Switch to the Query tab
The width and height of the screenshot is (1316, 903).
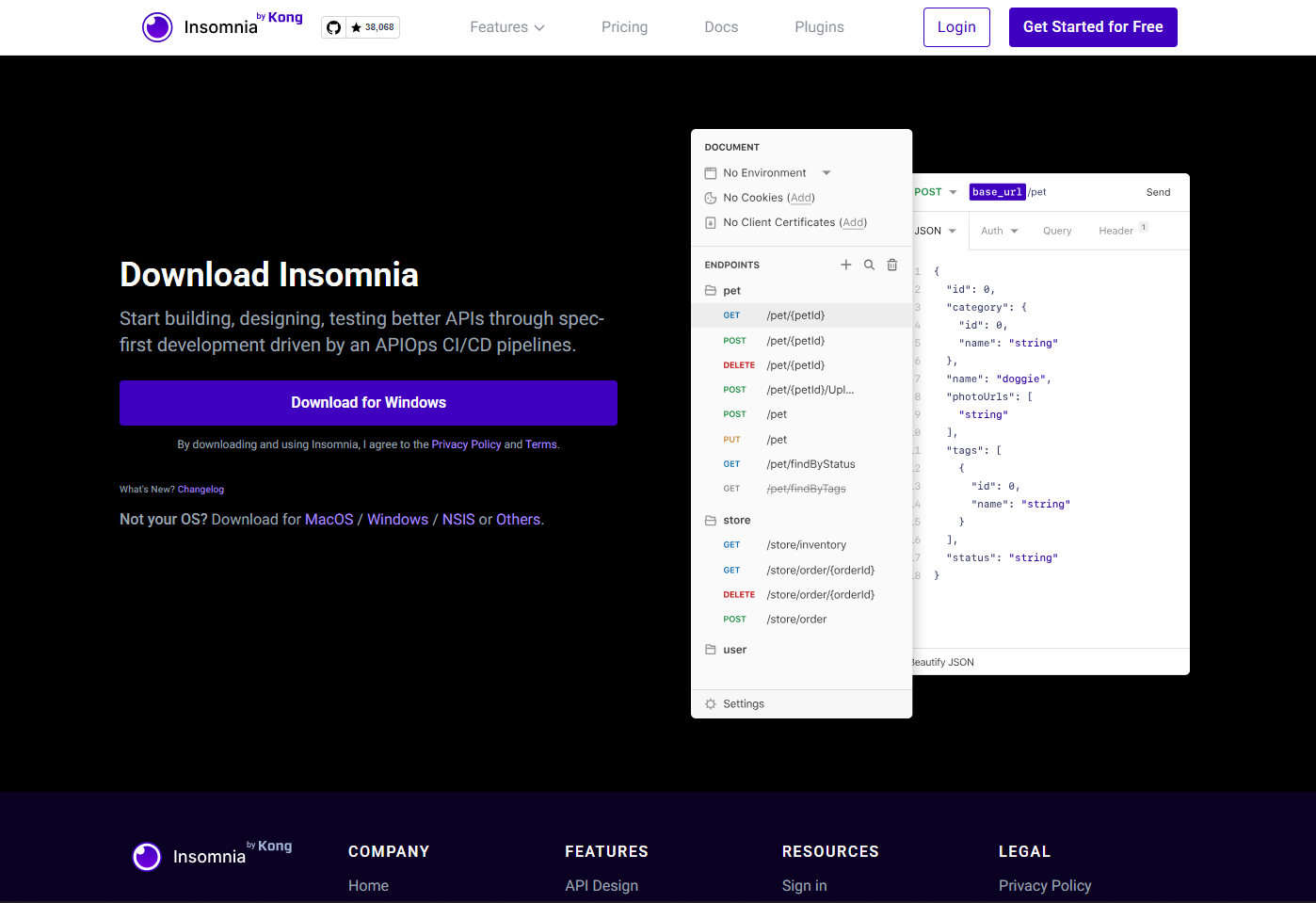pyautogui.click(x=1057, y=230)
